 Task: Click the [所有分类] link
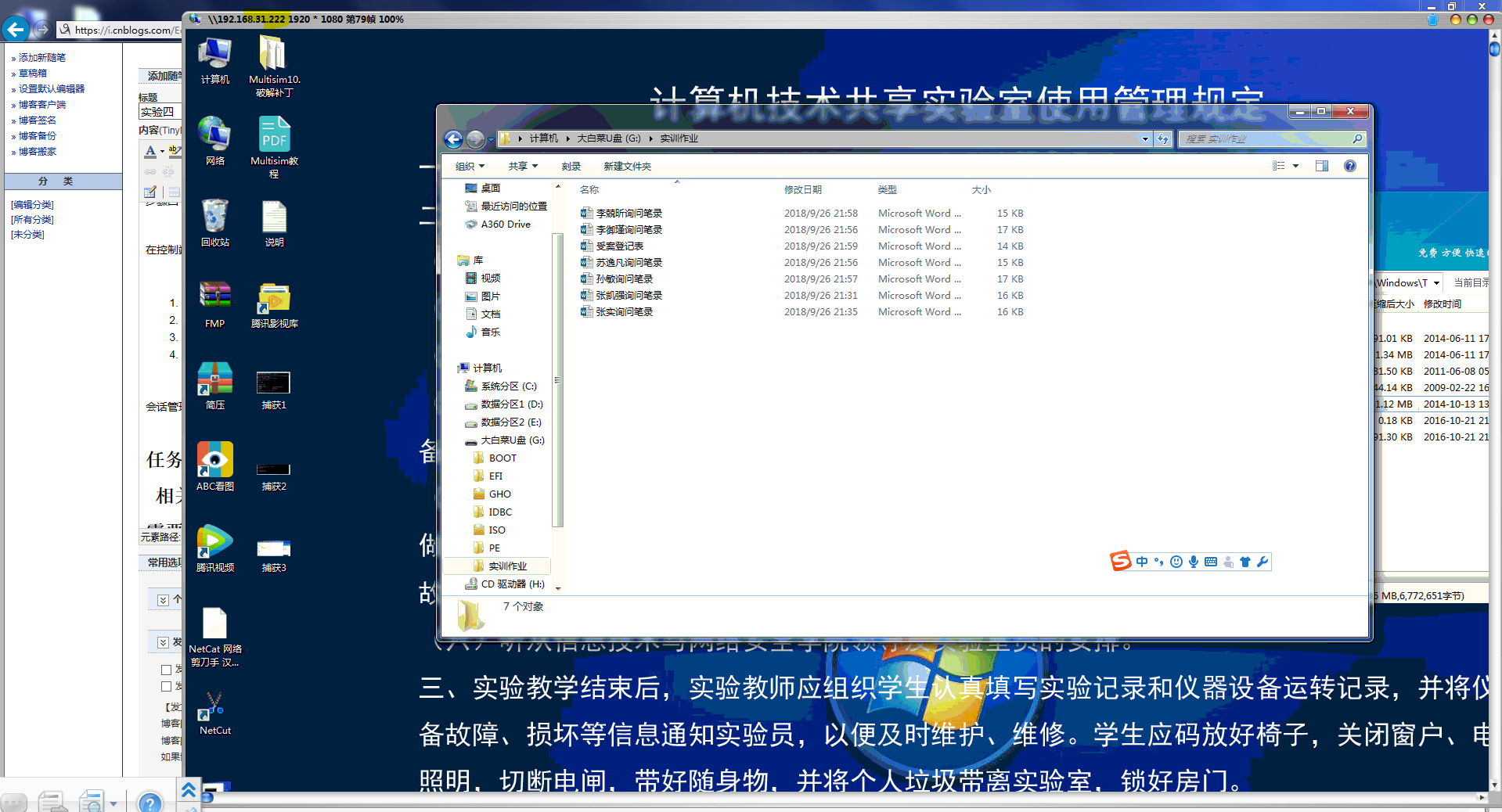click(32, 219)
